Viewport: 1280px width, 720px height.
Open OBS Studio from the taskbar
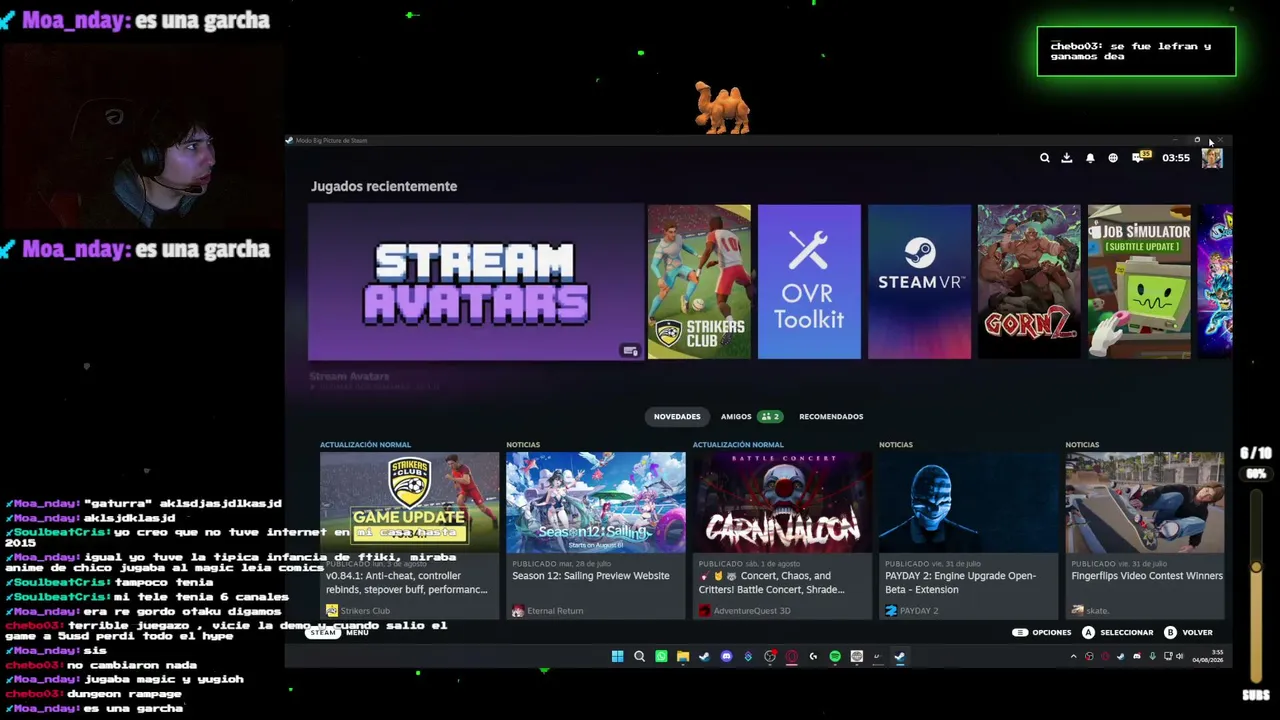click(x=770, y=657)
